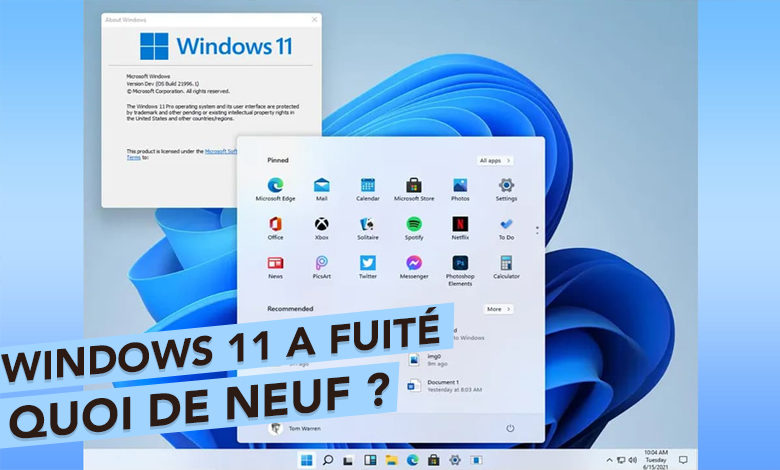Open the notification center icon
The width and height of the screenshot is (780, 470).
click(x=683, y=460)
